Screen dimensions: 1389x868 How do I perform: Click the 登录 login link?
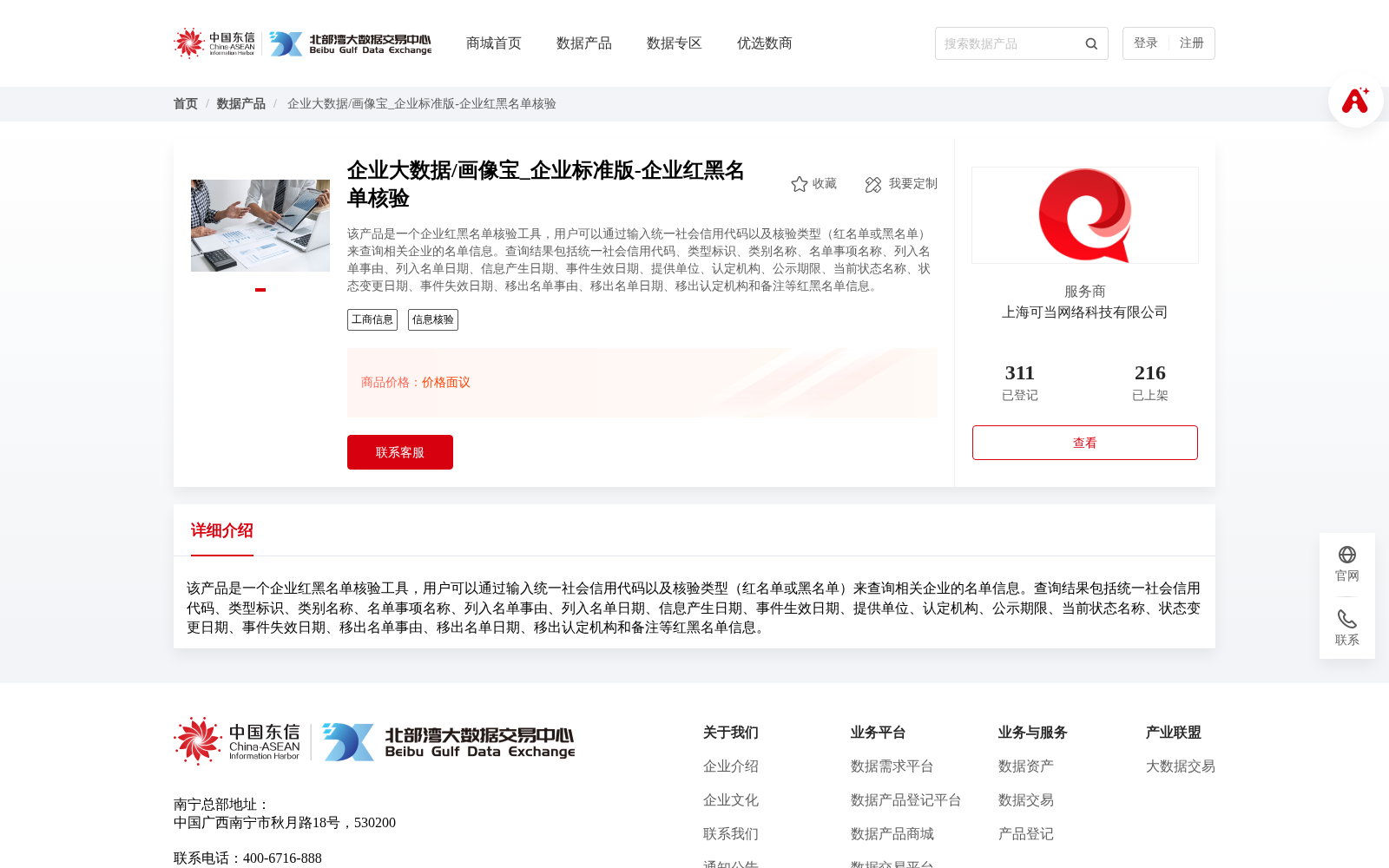click(1146, 43)
